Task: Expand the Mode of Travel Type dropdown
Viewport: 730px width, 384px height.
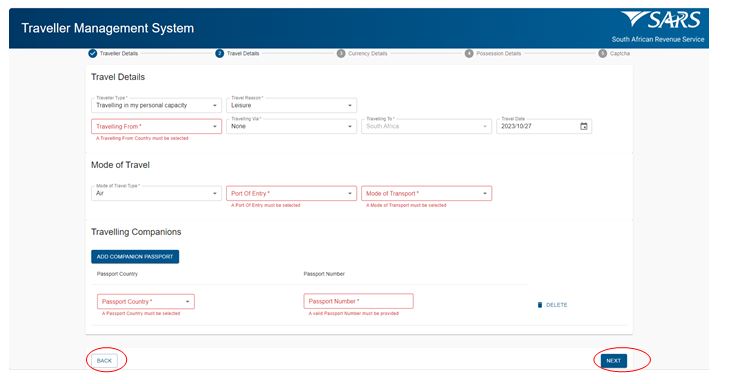Action: click(x=156, y=193)
